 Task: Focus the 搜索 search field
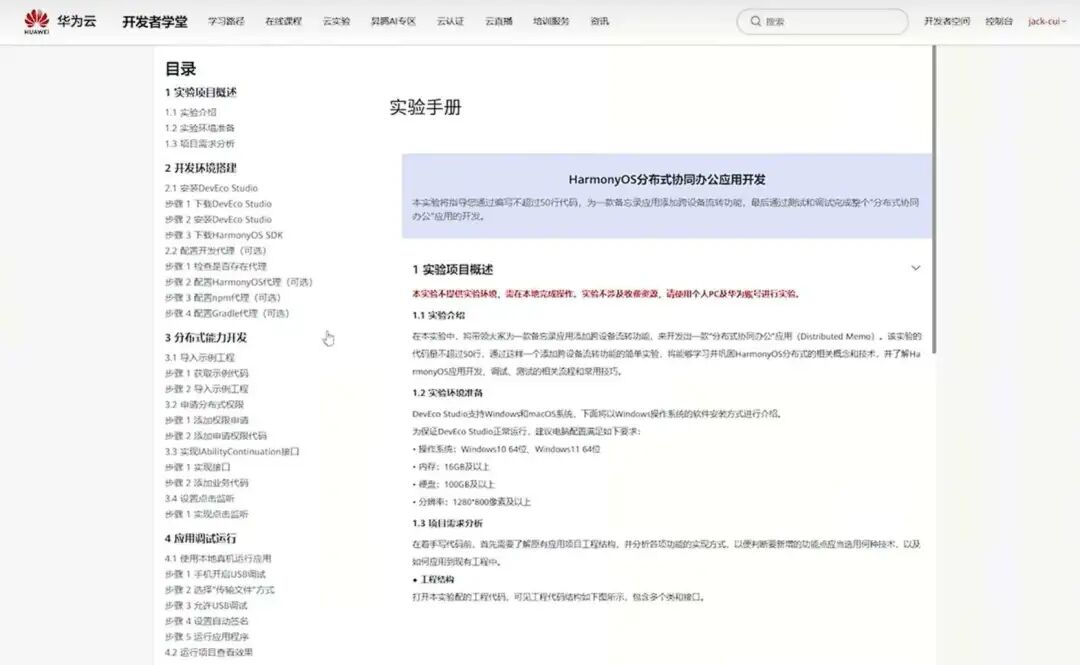(x=822, y=21)
